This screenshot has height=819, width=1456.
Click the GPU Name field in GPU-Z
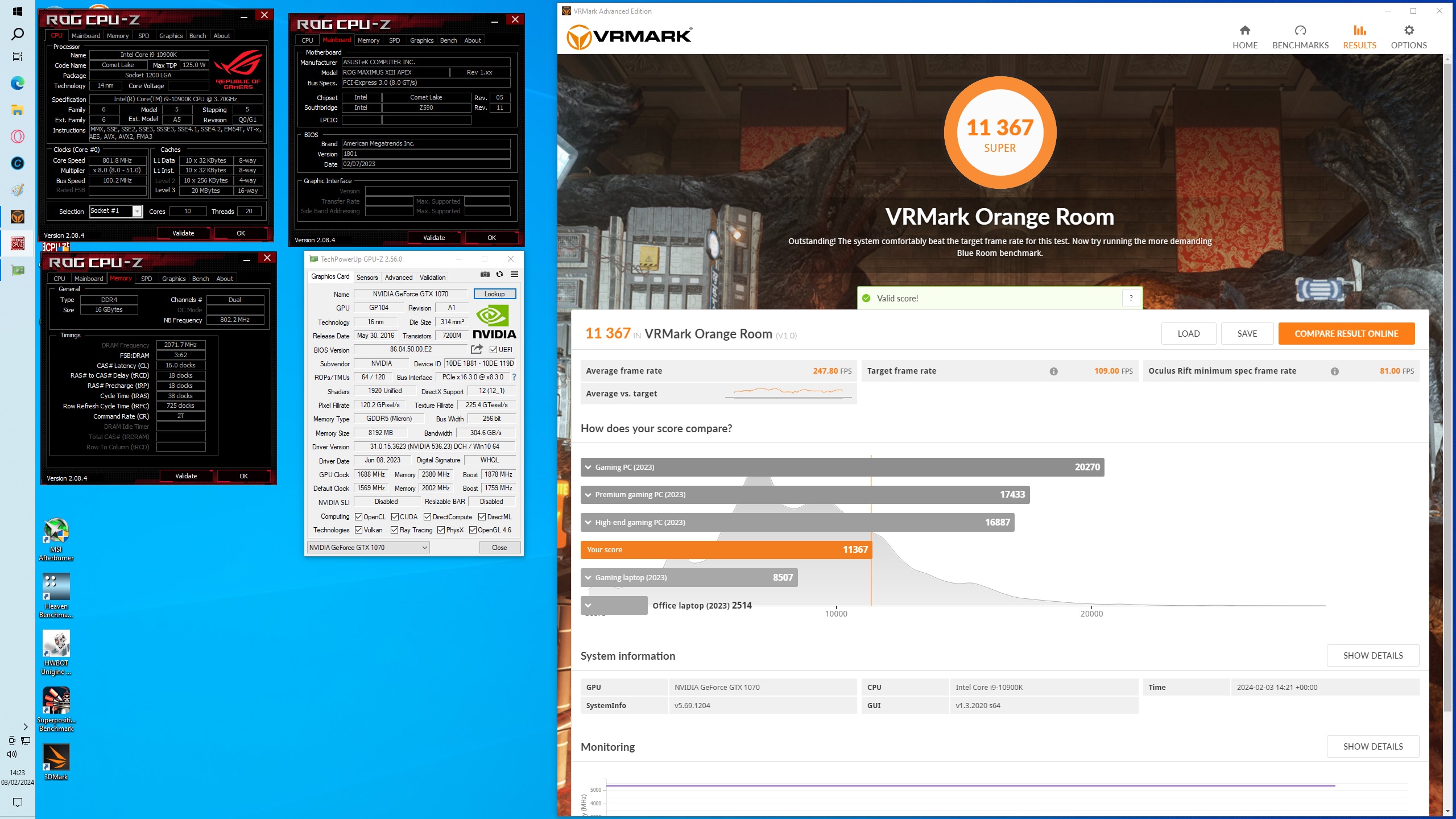pos(411,294)
